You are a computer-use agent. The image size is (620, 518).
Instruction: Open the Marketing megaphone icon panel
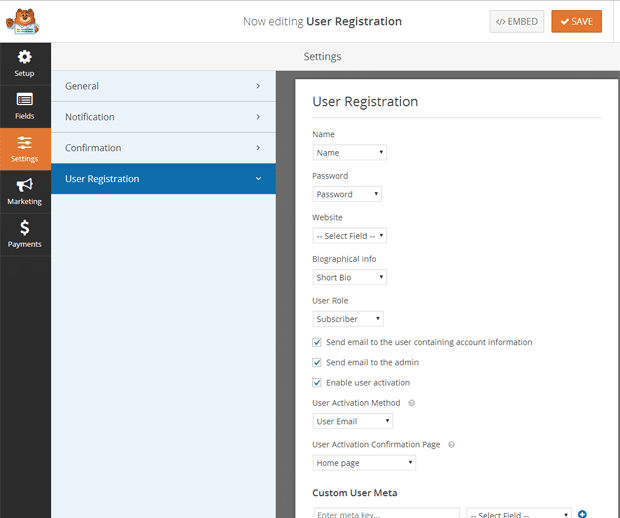point(25,192)
